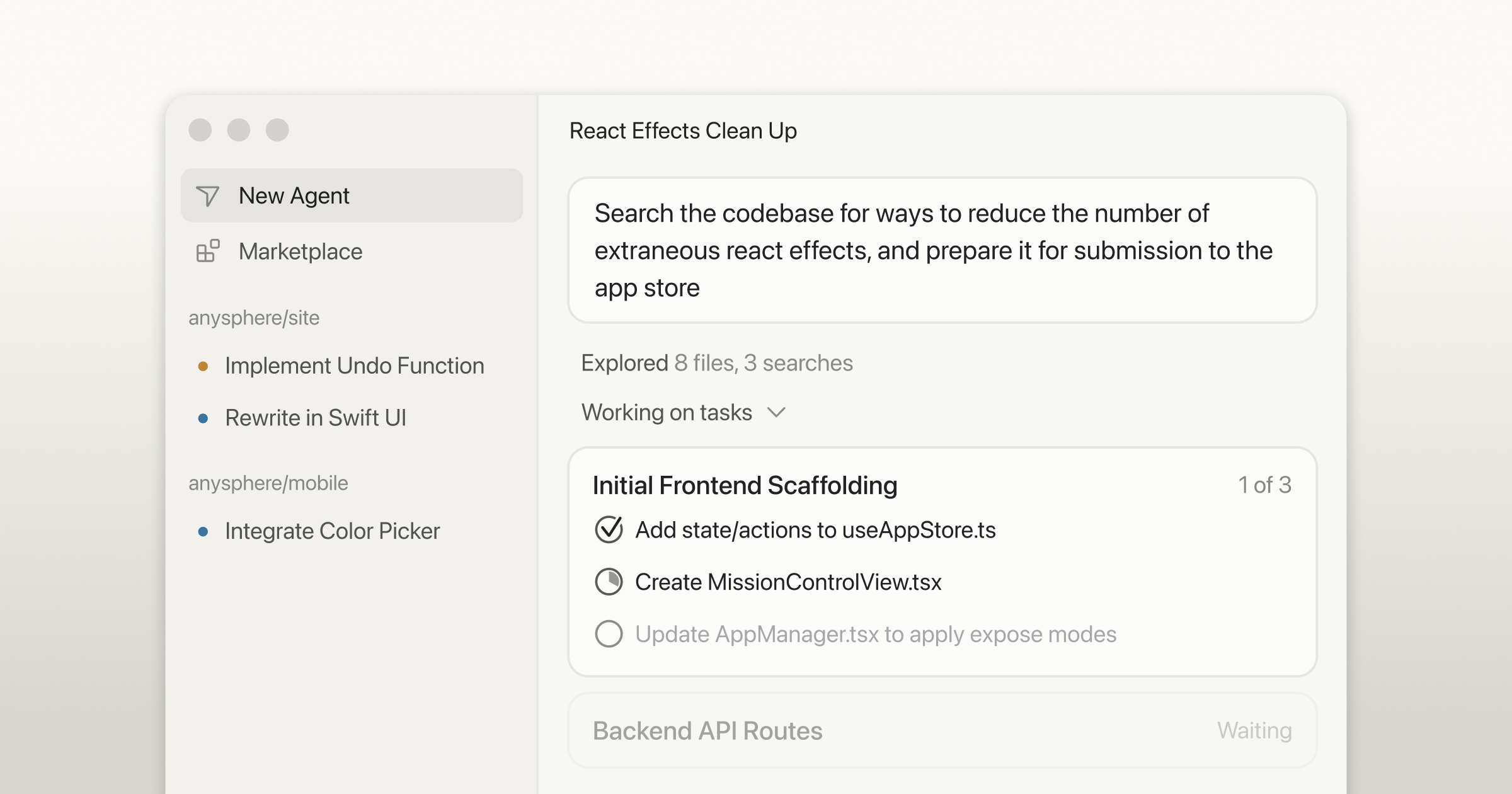The image size is (1512, 794).
Task: Click the pie progress icon beside Create MissionControlView.tsx
Action: point(608,582)
